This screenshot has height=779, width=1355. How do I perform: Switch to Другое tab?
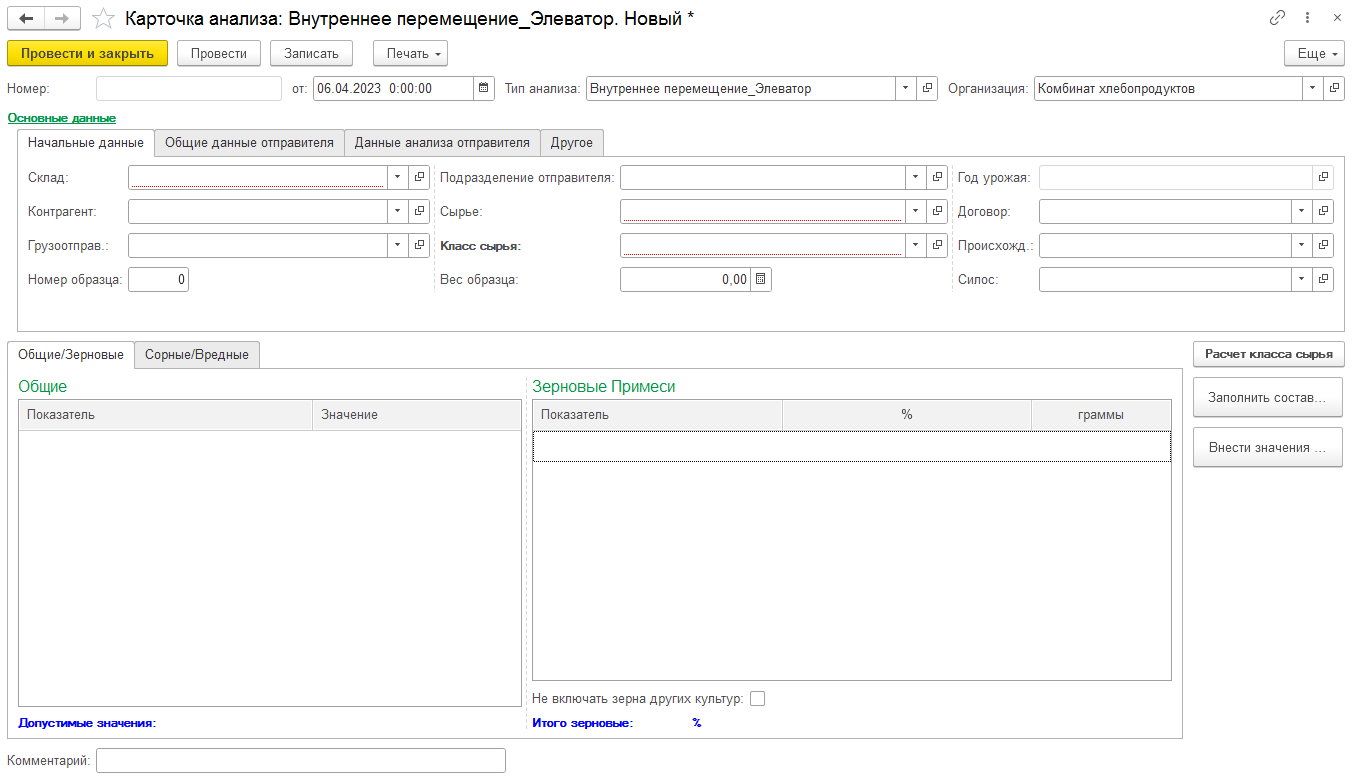coord(572,143)
